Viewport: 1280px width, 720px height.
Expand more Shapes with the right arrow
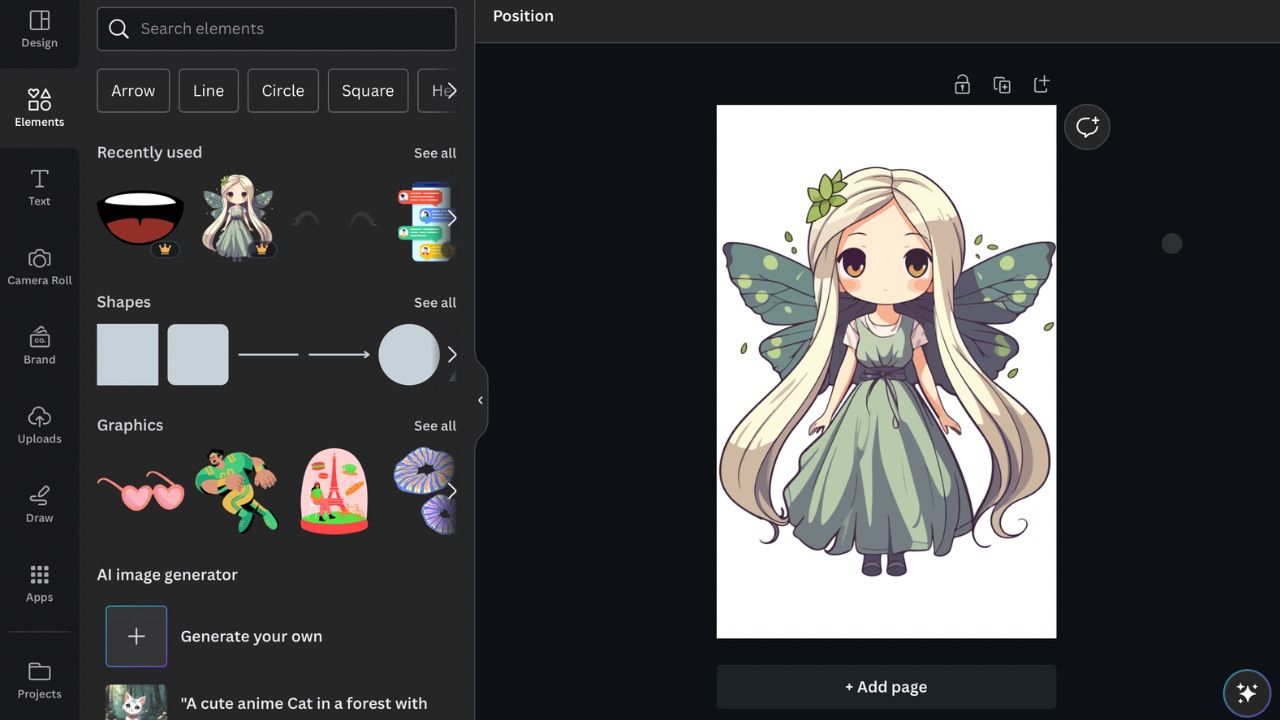[451, 354]
